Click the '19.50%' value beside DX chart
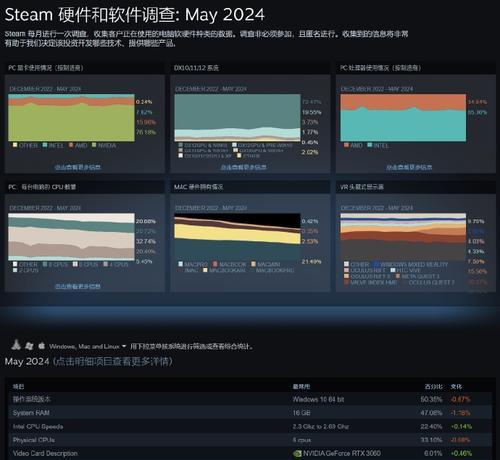 click(x=311, y=112)
